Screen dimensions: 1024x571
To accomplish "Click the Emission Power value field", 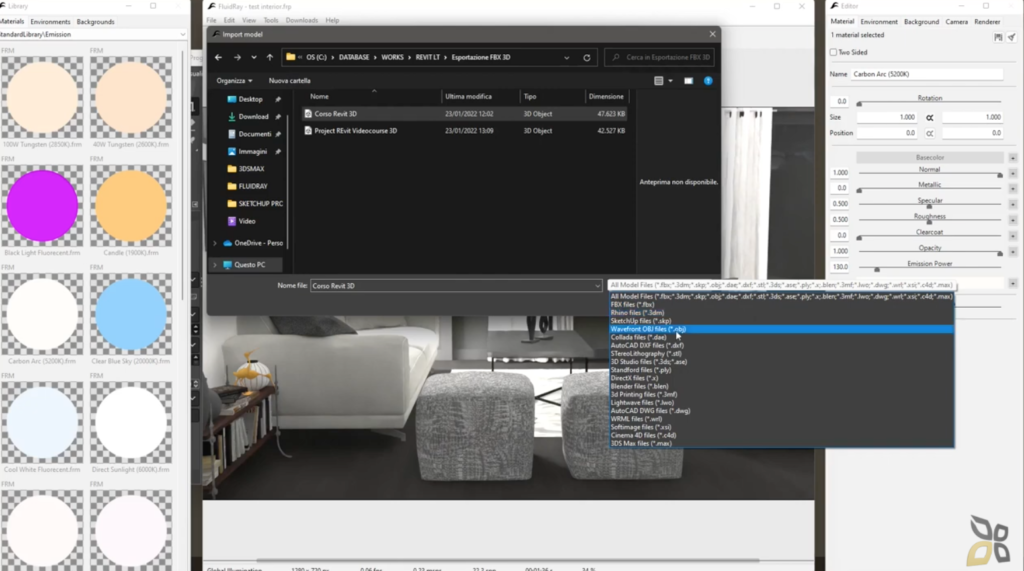I will click(840, 267).
